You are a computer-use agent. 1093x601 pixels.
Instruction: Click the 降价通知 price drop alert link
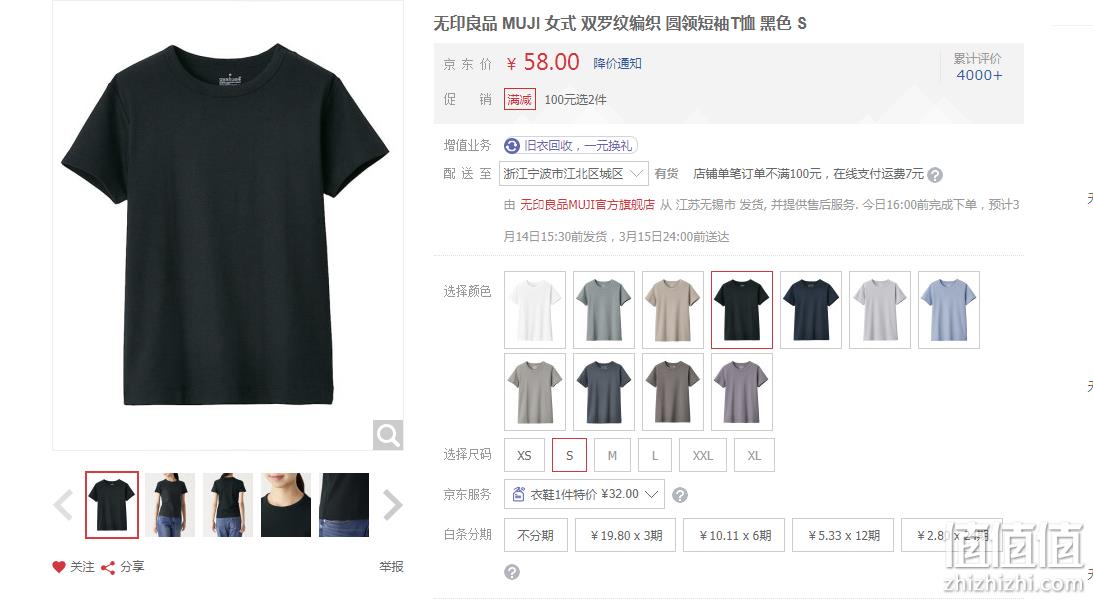point(618,63)
